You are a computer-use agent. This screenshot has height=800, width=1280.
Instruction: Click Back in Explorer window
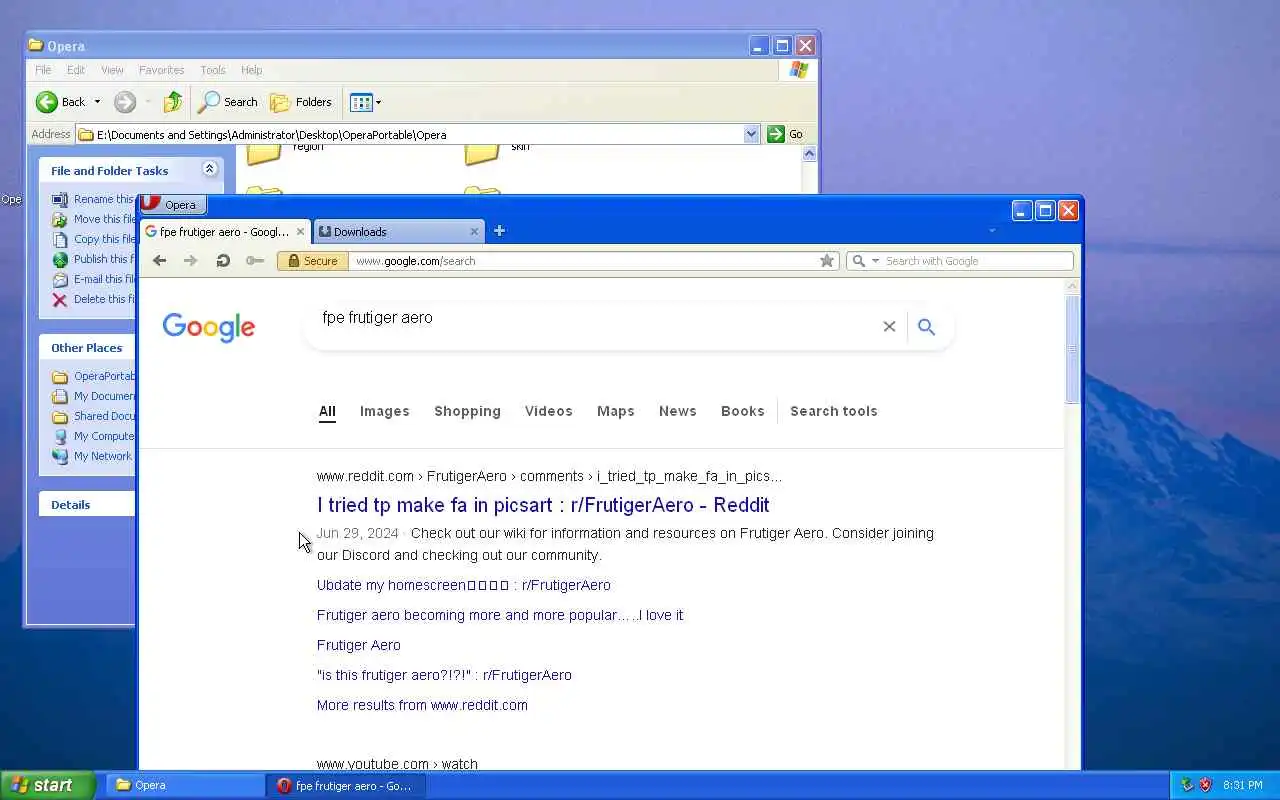click(x=61, y=102)
